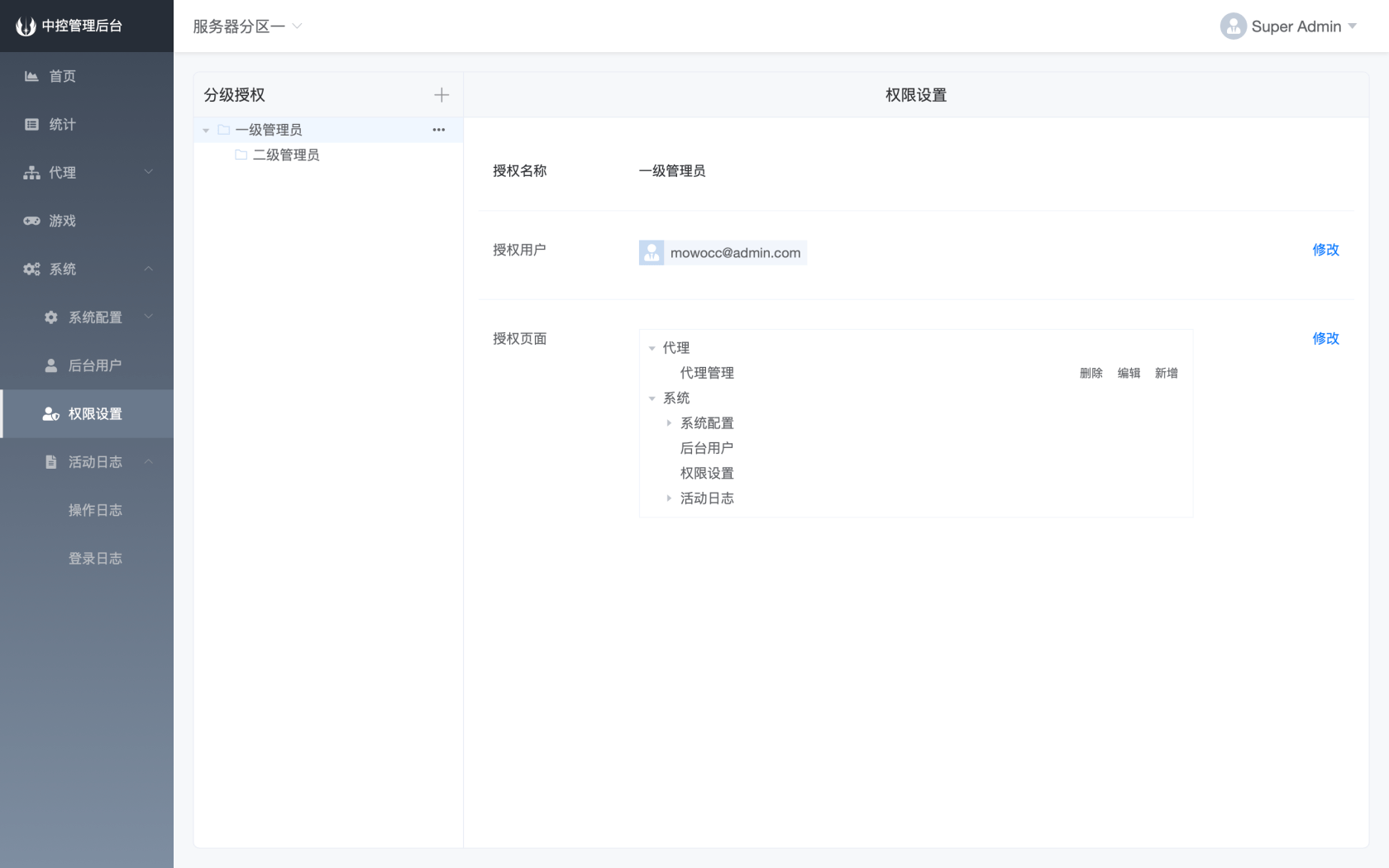The height and width of the screenshot is (868, 1389).
Task: Click mowocc@admin.com user tag
Action: coord(723,253)
